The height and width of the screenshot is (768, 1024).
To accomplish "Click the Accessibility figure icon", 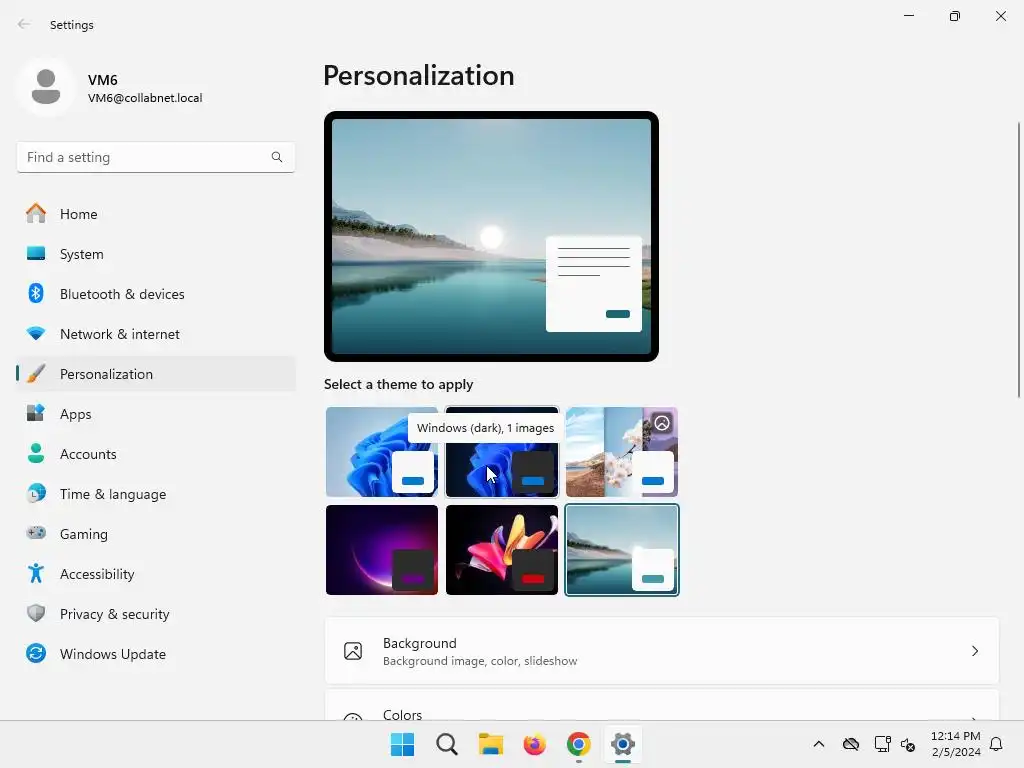I will click(x=36, y=573).
